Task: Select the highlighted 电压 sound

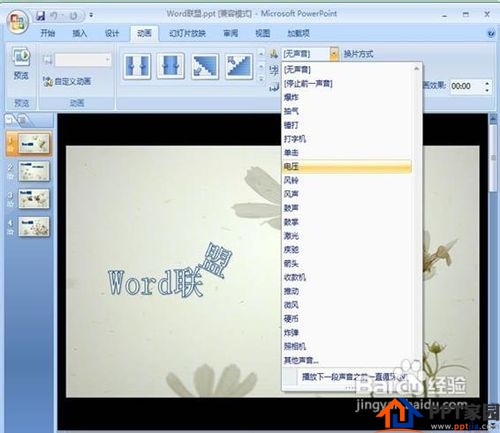Action: [x=347, y=166]
